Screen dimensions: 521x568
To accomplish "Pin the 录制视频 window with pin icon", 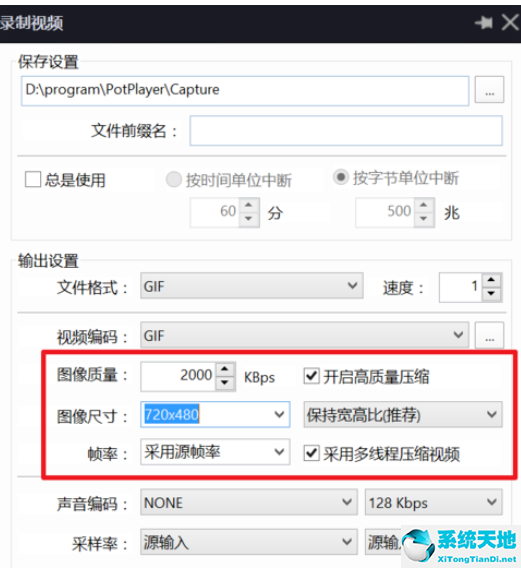I will [484, 23].
